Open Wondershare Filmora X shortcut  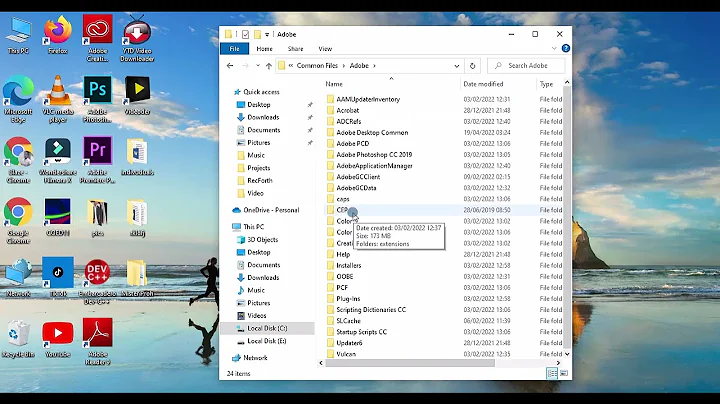[x=58, y=160]
